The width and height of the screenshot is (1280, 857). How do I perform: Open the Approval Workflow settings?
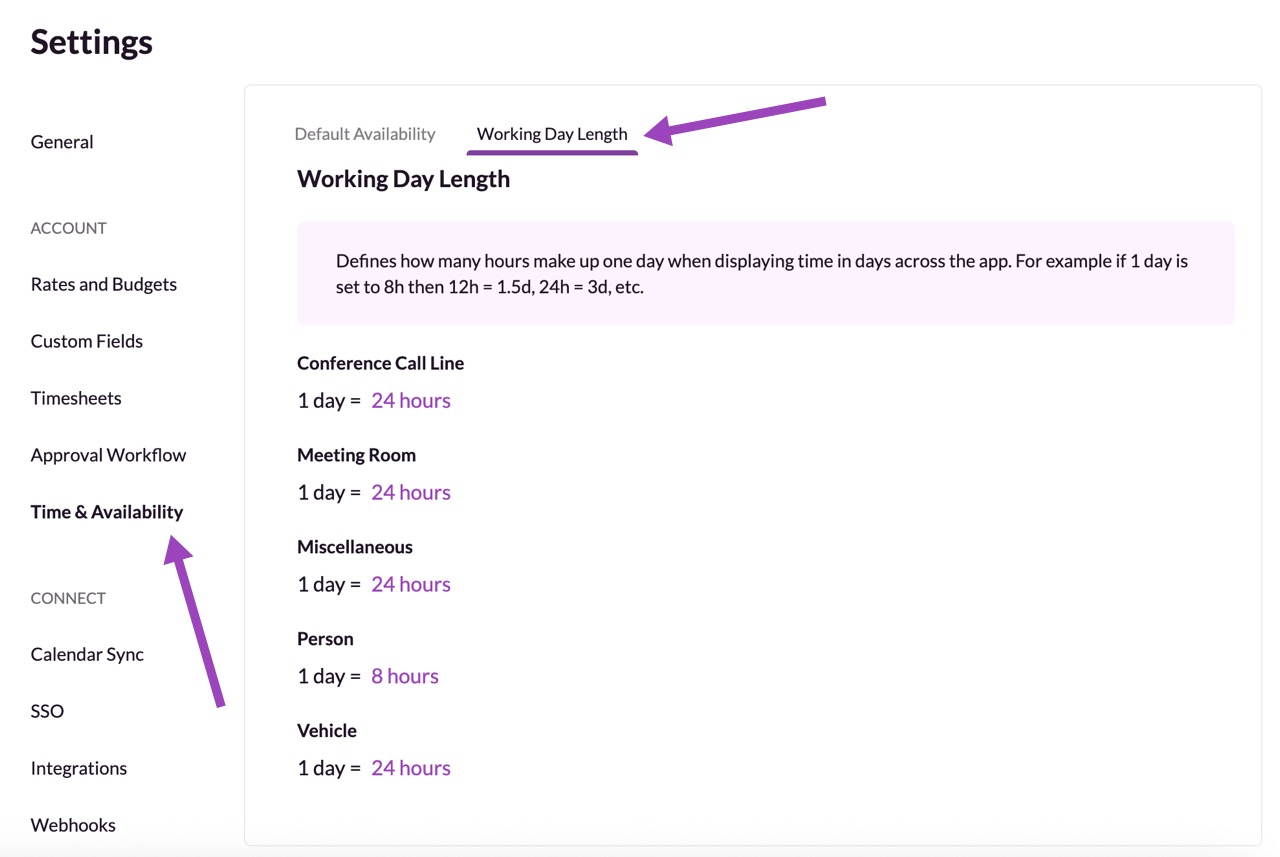pyautogui.click(x=108, y=455)
